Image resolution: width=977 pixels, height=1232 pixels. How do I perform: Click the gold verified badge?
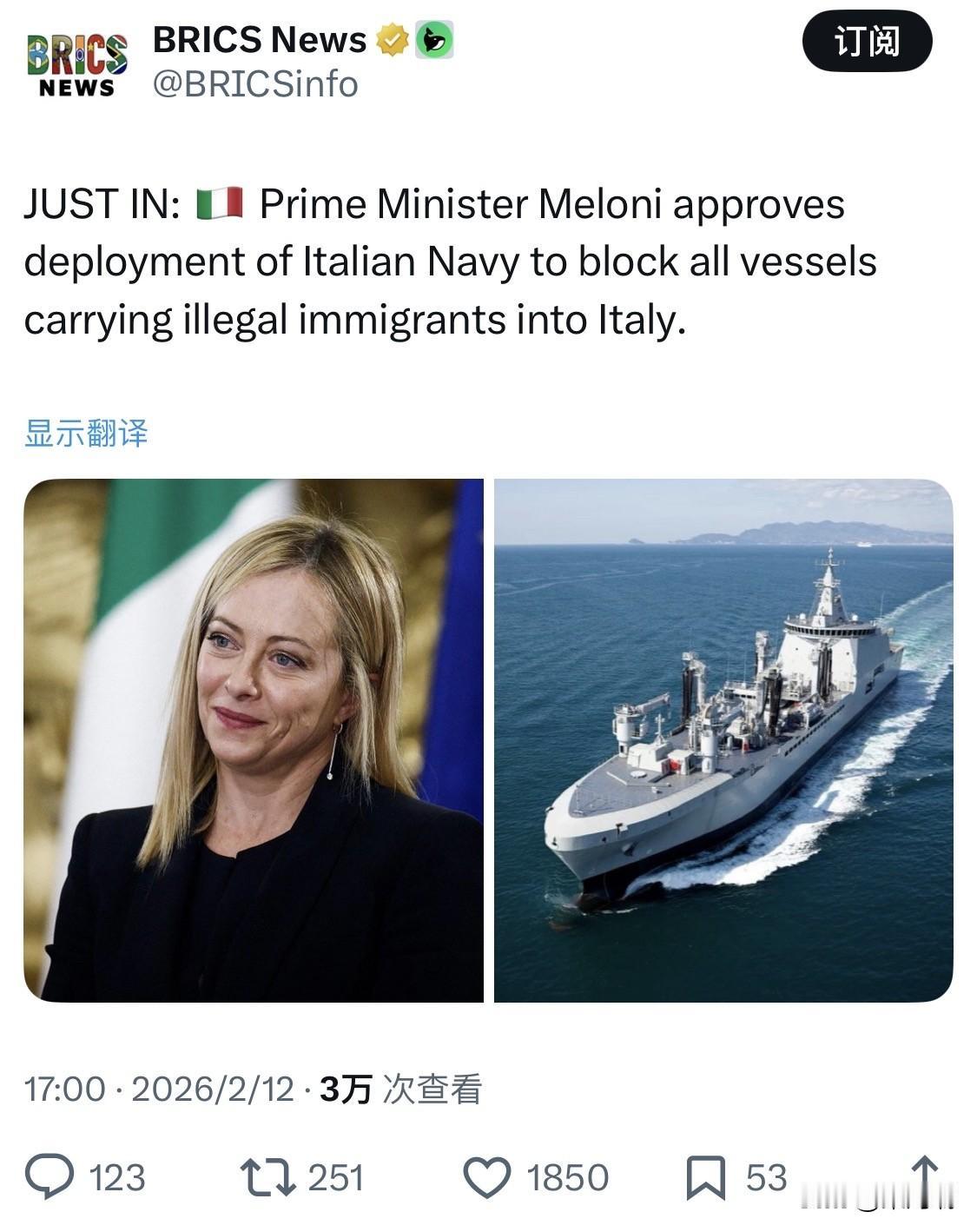tap(393, 40)
